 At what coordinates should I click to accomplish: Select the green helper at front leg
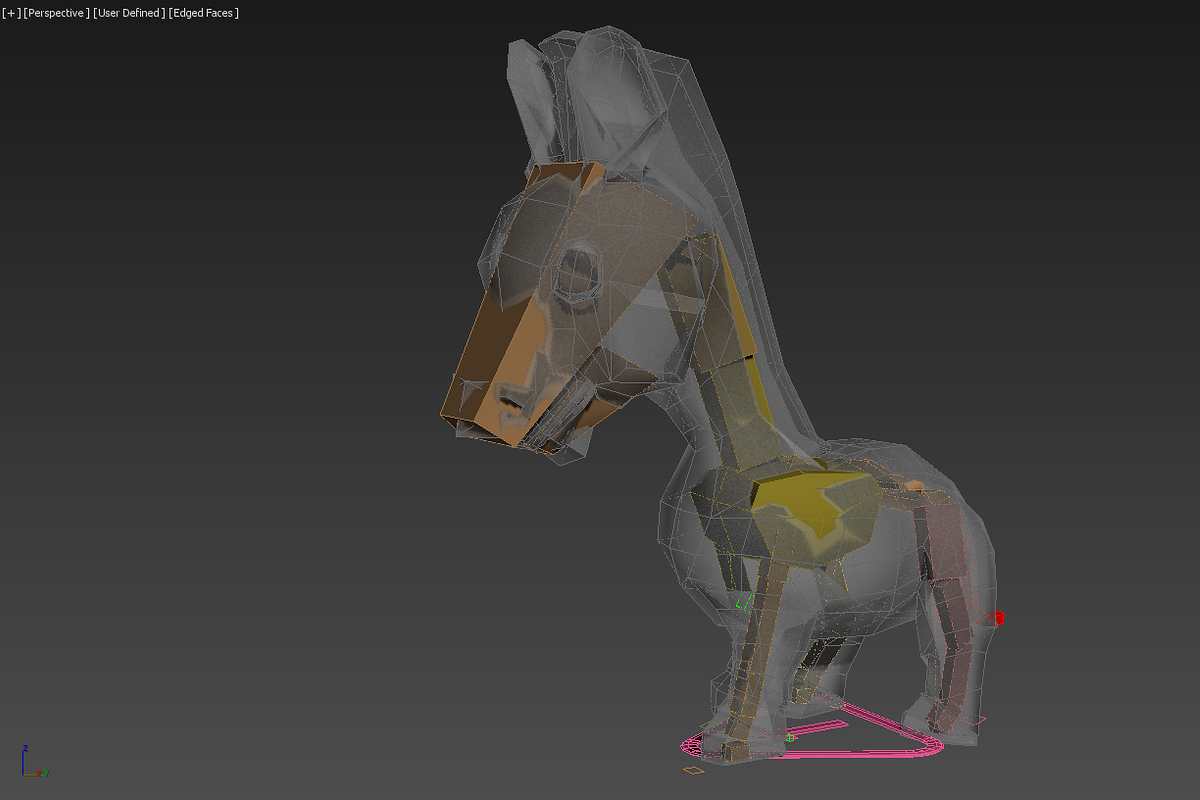pyautogui.click(x=743, y=603)
